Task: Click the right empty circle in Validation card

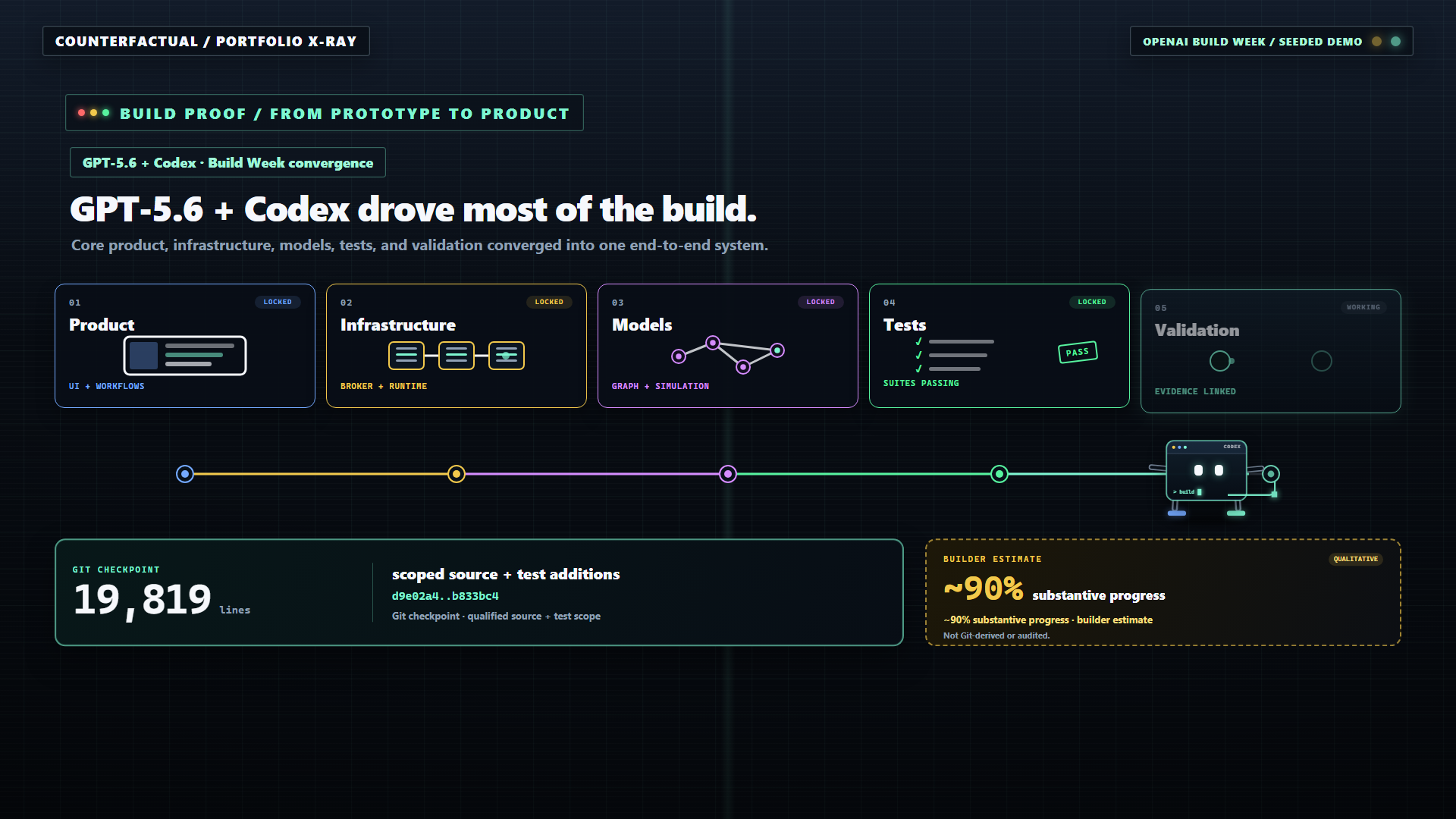Action: tap(1322, 361)
